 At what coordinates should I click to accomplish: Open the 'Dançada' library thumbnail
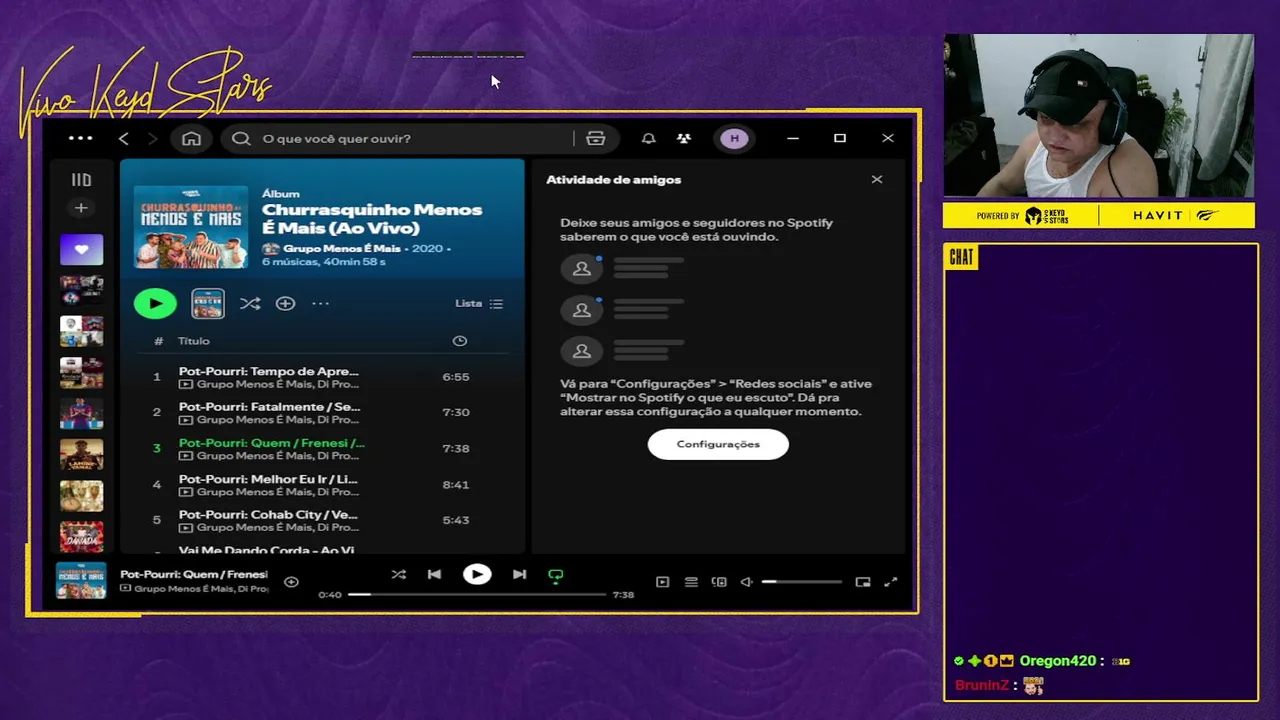81,537
